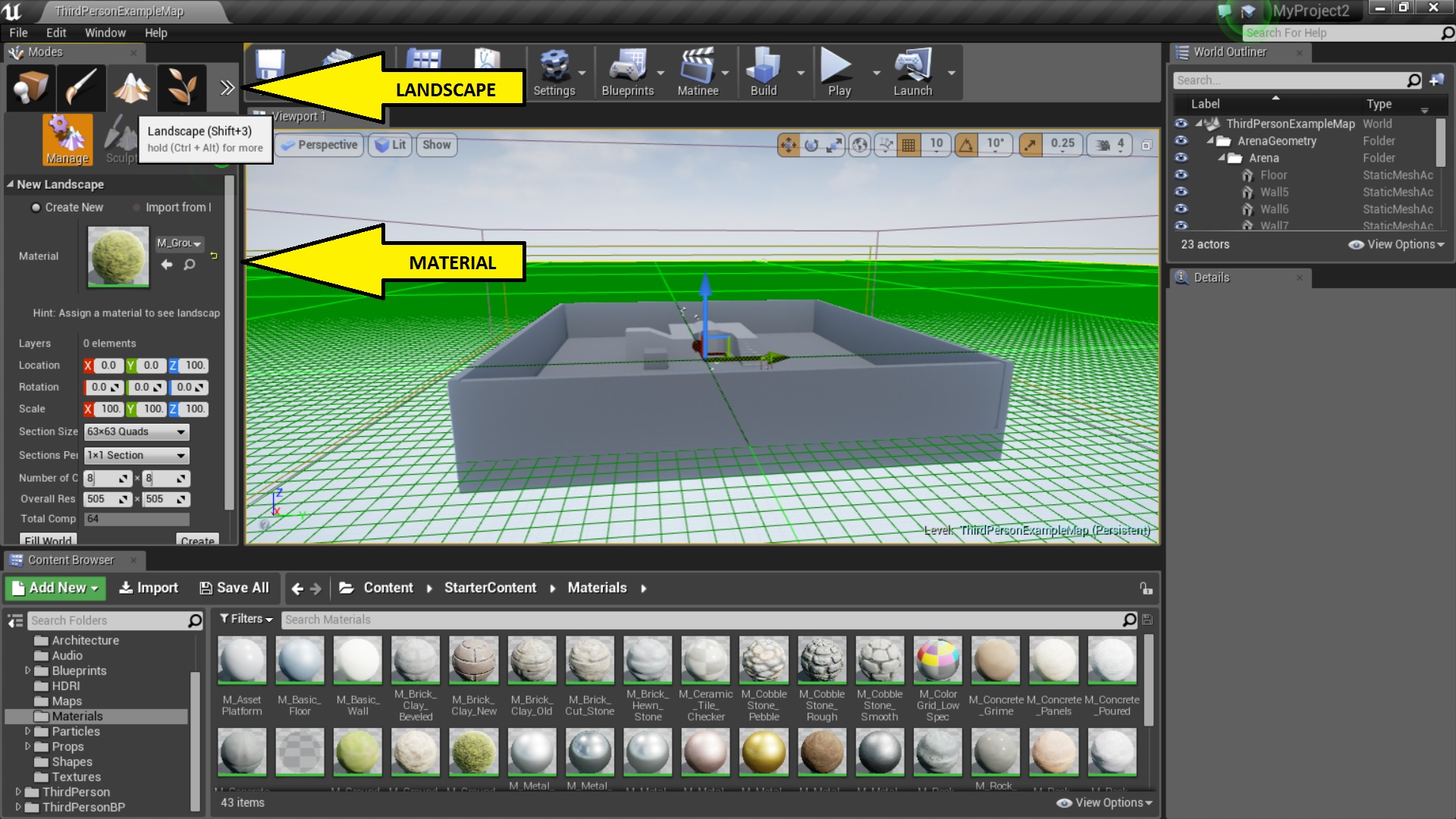Screen dimensions: 1456x819
Task: Open World Outliner View Options
Action: point(1396,244)
